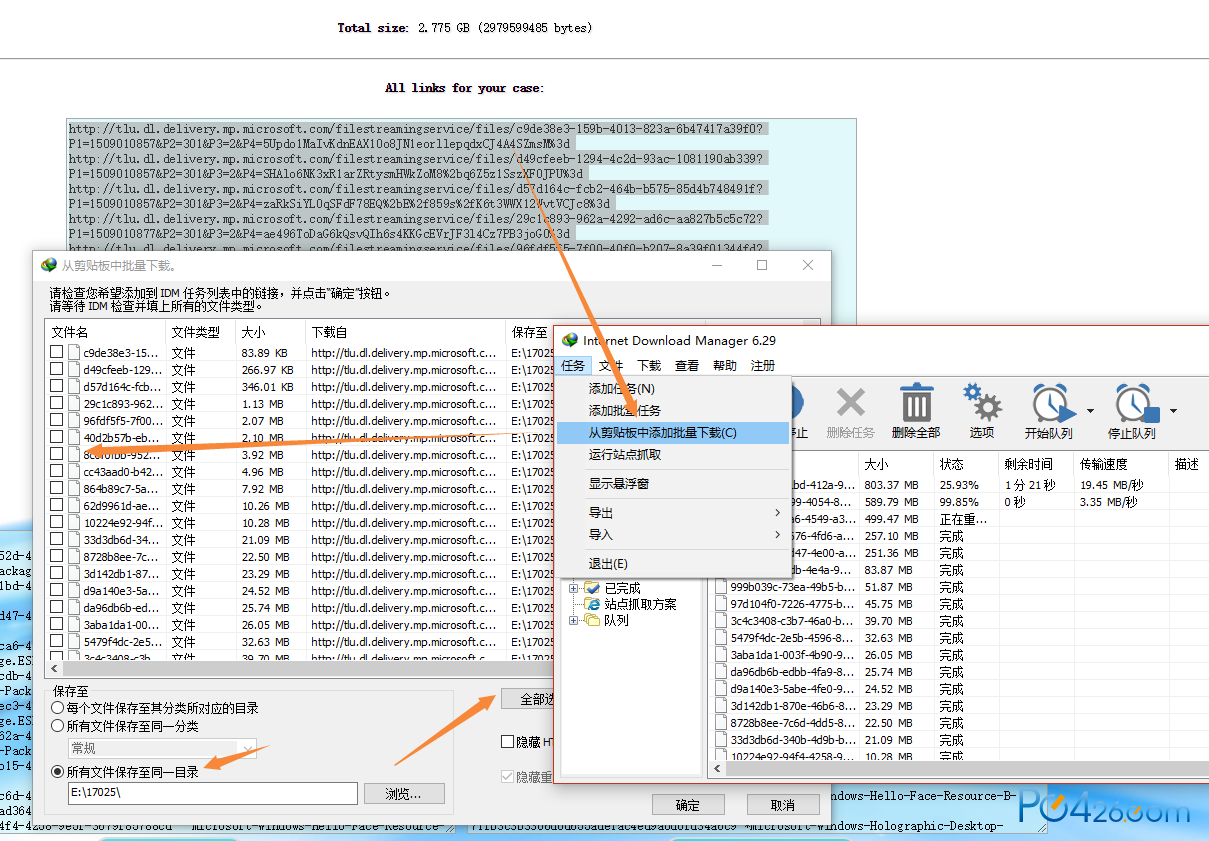Open the 查看 menu in IDM
This screenshot has height=841, width=1209.
tap(687, 366)
